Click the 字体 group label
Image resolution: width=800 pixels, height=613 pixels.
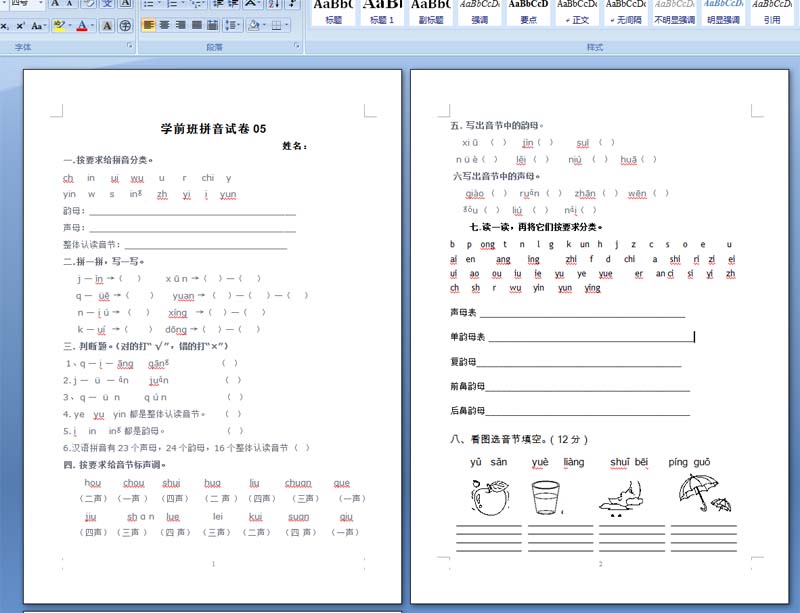(23, 47)
